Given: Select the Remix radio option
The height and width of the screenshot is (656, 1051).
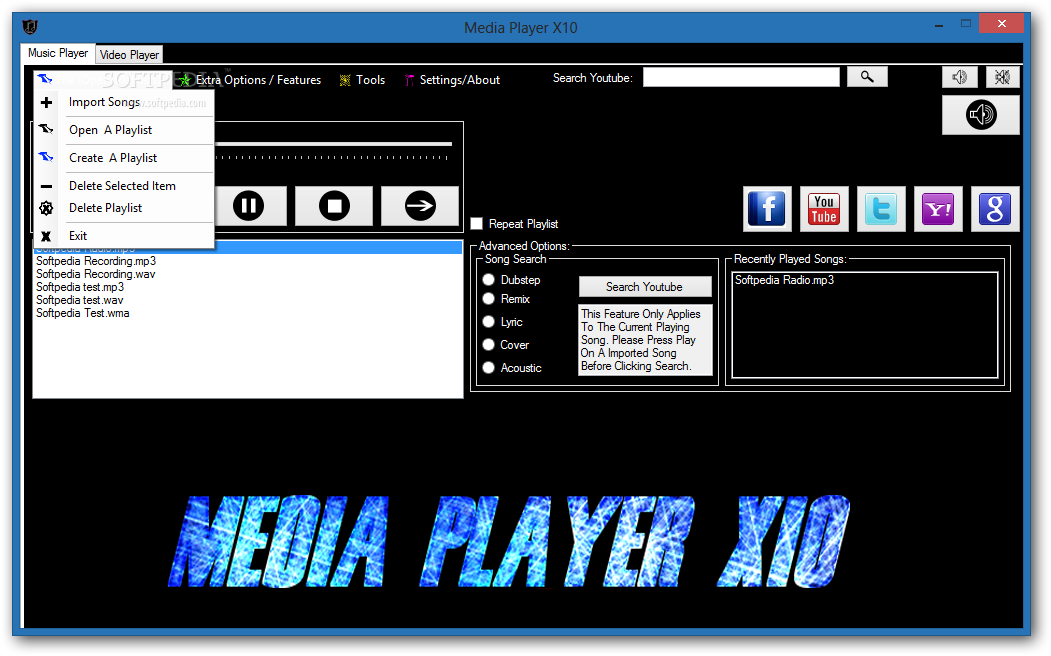Looking at the screenshot, I should pyautogui.click(x=489, y=299).
